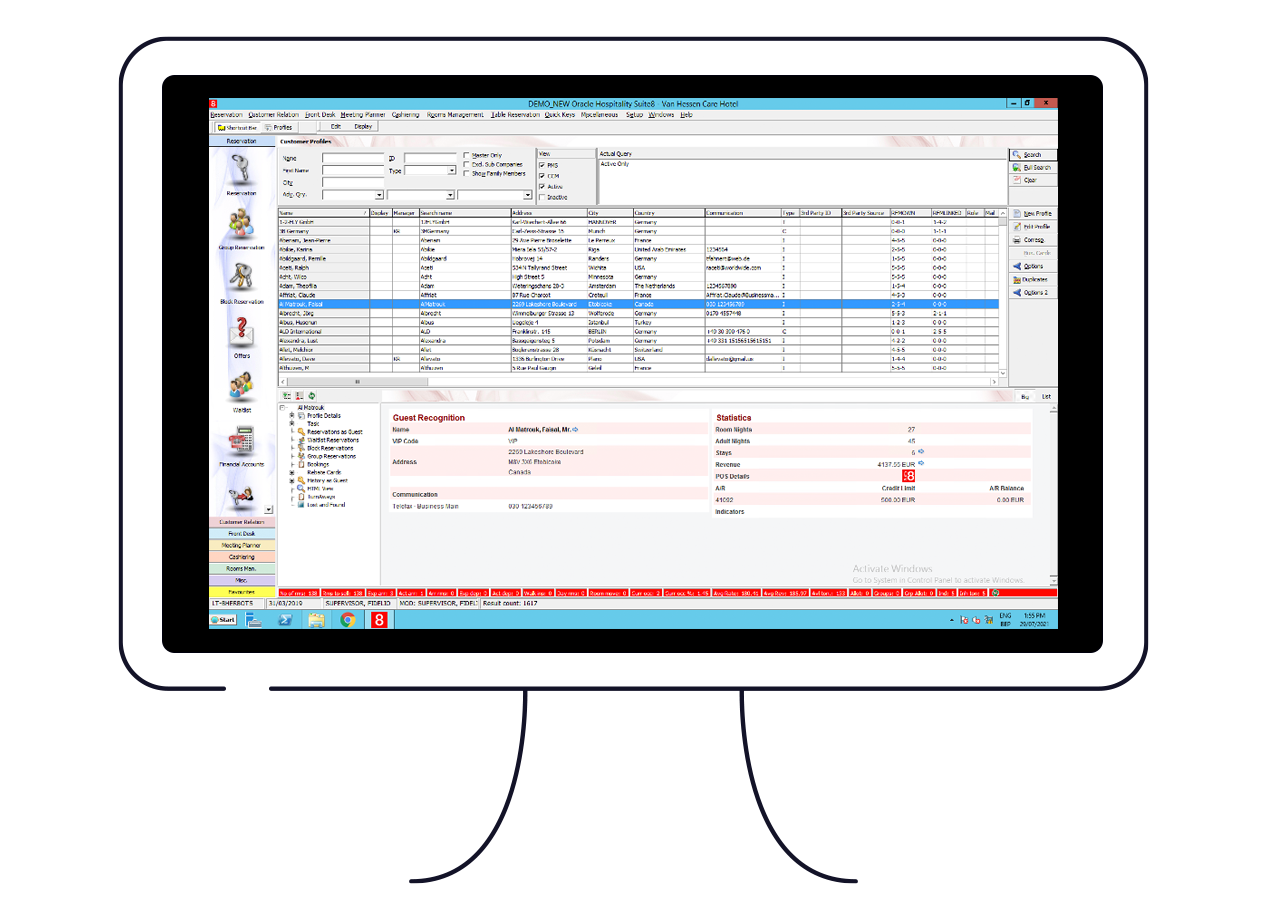The width and height of the screenshot is (1267, 900).
Task: Click the Full Search button
Action: point(1032,167)
